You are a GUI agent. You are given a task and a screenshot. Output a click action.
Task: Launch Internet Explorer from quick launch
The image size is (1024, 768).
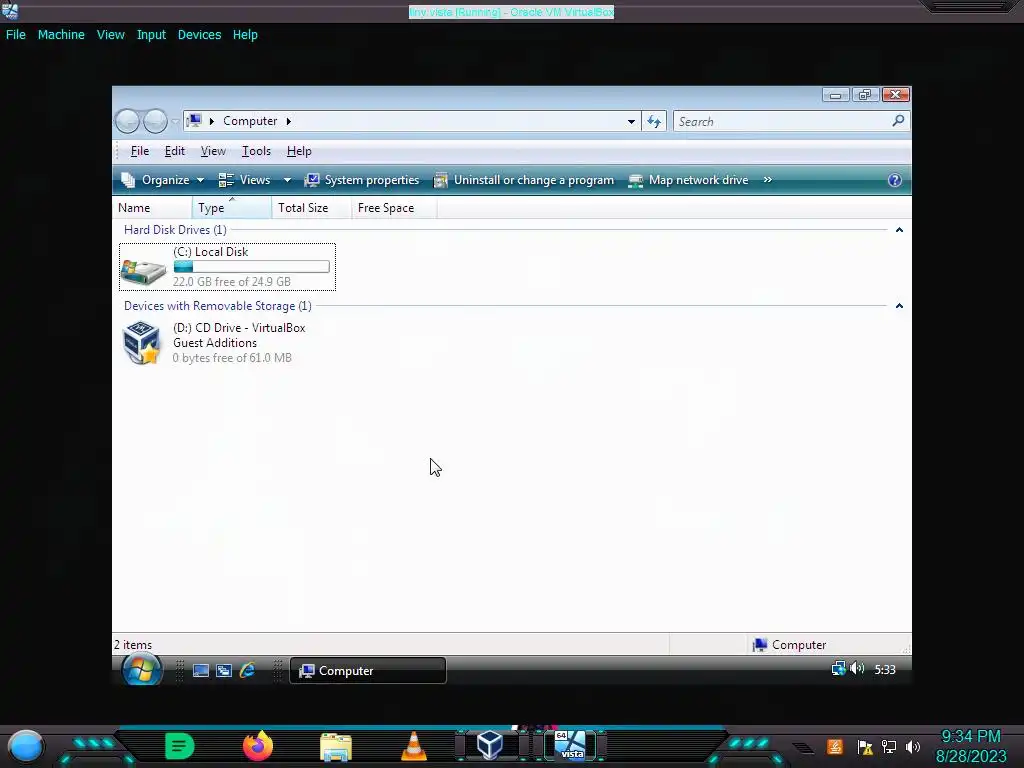(x=247, y=670)
